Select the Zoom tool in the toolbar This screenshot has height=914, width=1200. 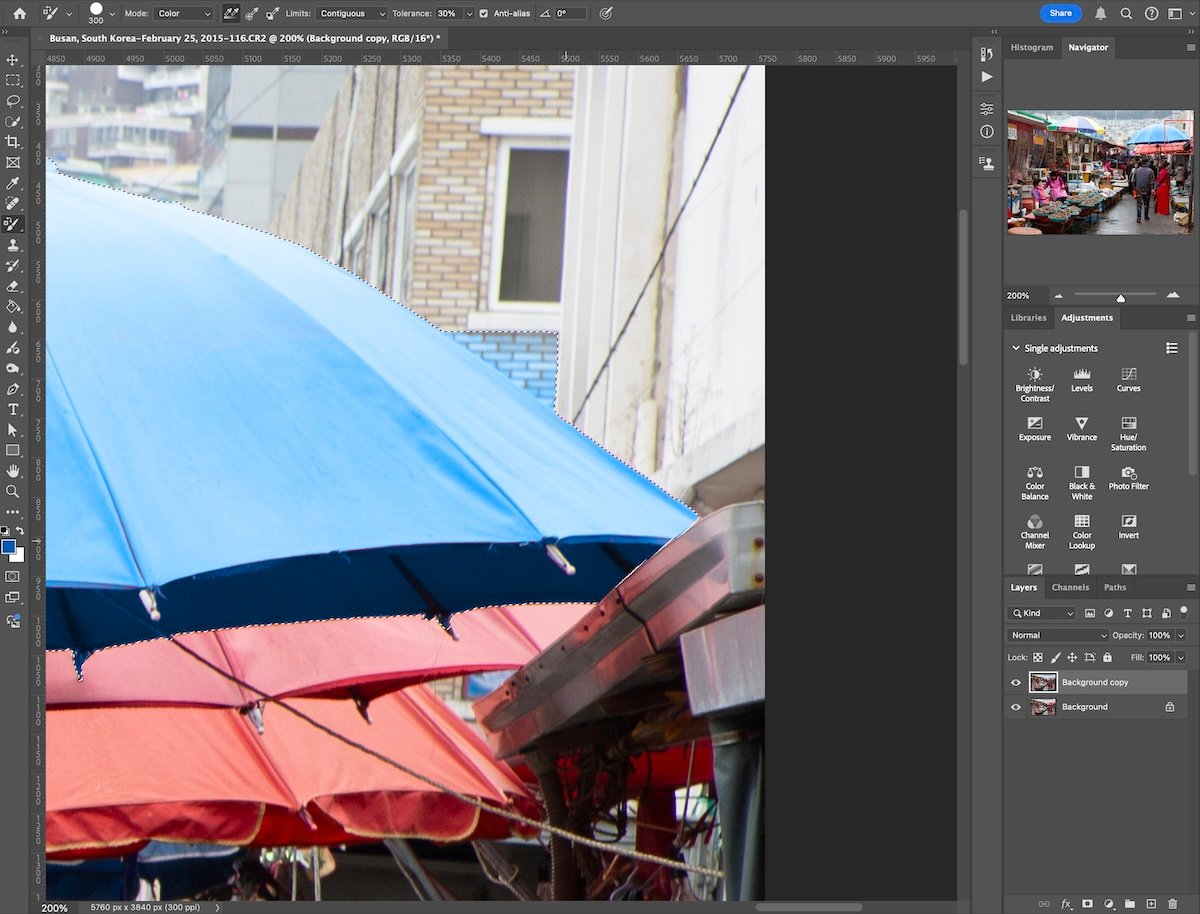pyautogui.click(x=14, y=491)
